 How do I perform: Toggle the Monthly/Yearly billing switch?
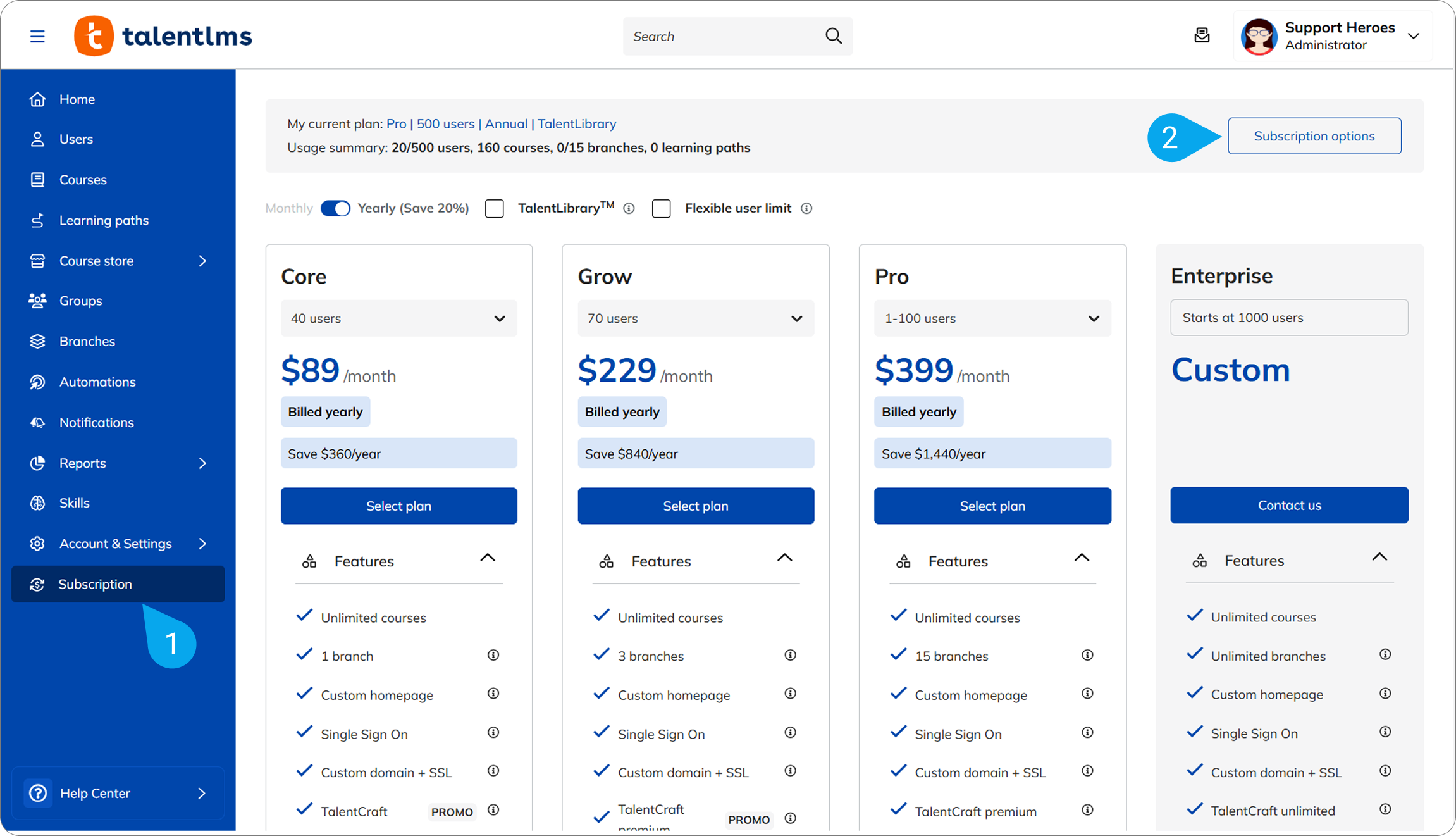point(335,208)
